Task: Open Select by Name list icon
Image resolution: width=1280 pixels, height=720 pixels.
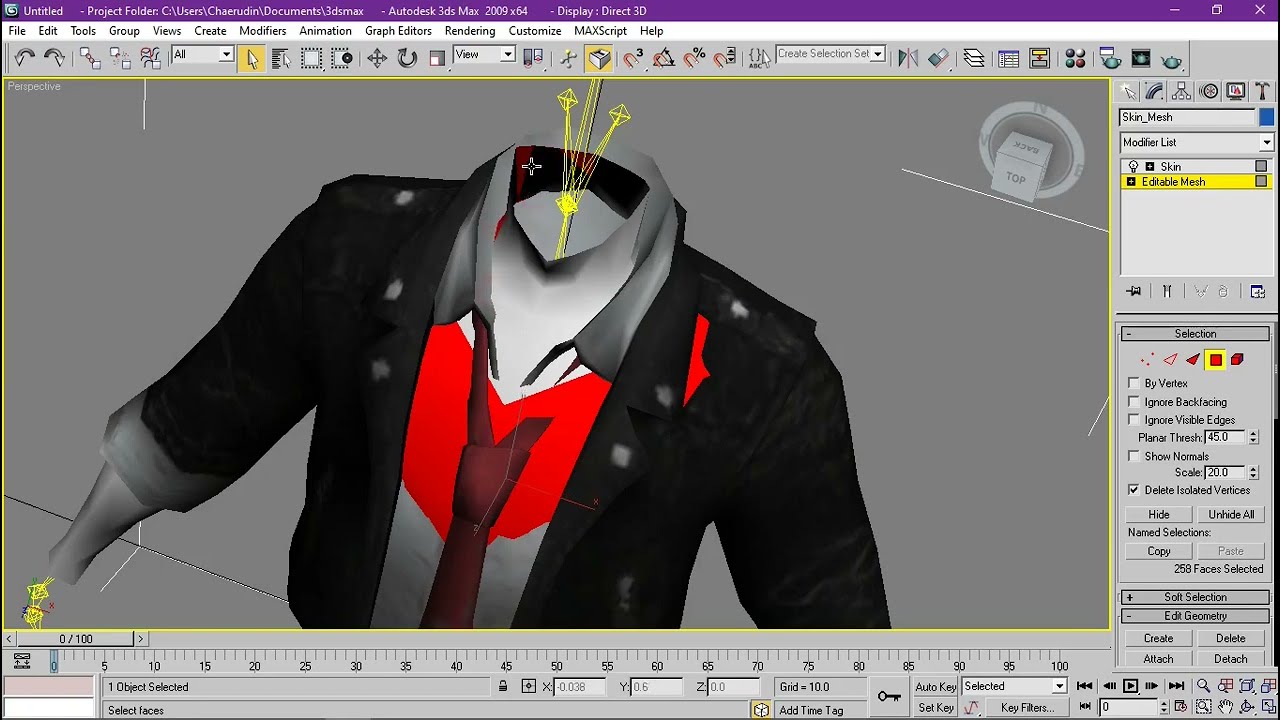Action: 281,58
